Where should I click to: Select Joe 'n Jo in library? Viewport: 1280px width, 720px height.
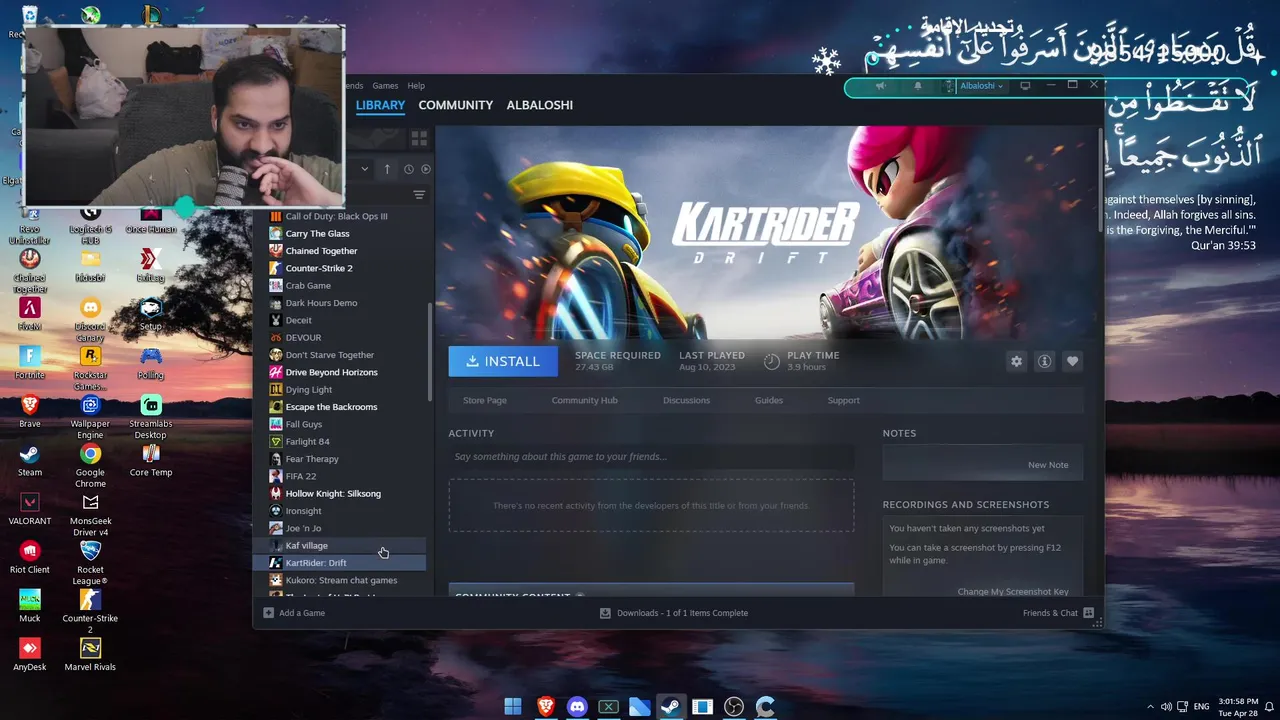point(341,528)
